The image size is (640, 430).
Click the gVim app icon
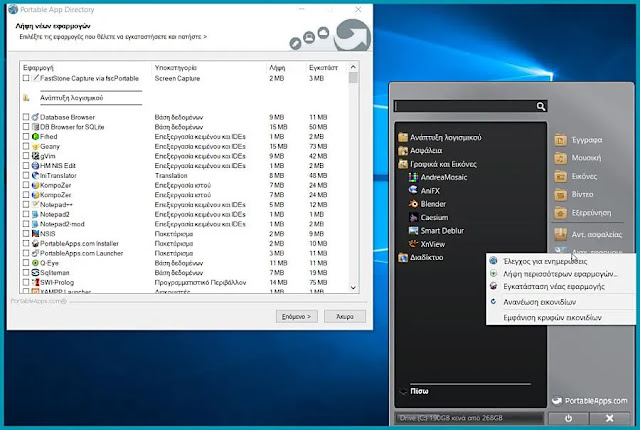click(36, 156)
